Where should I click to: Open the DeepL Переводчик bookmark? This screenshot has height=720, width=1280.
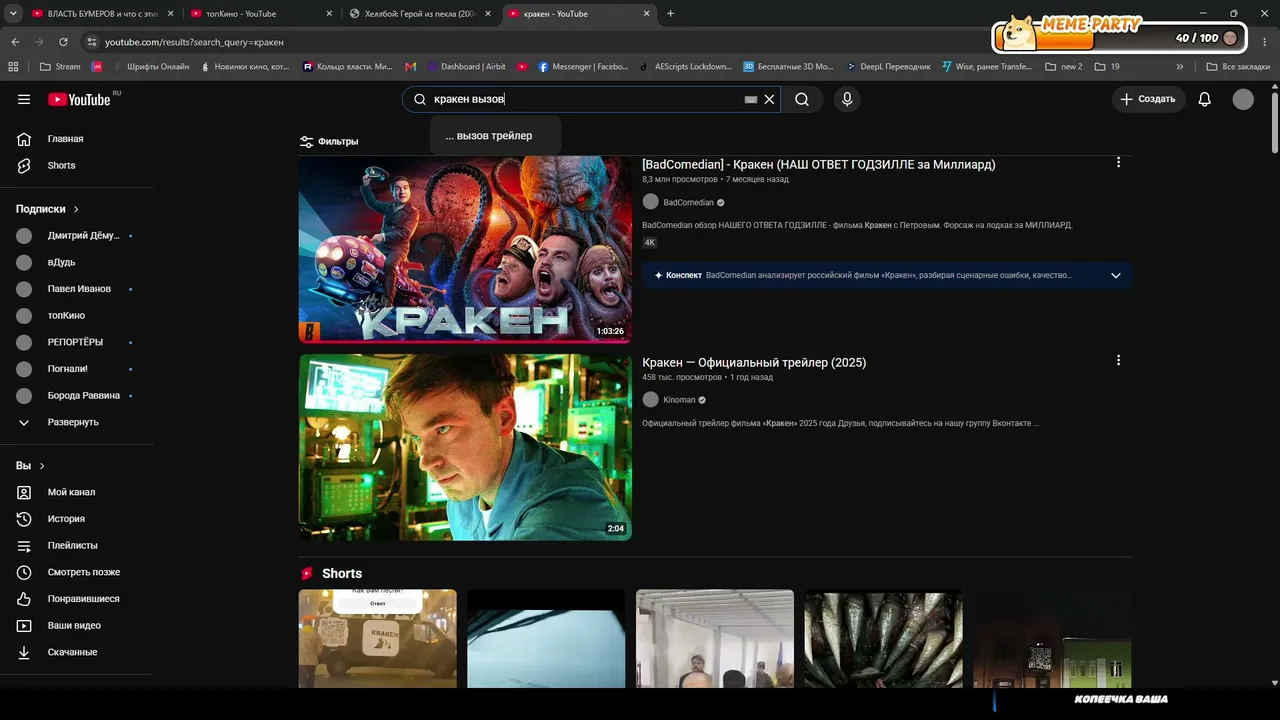[888, 67]
